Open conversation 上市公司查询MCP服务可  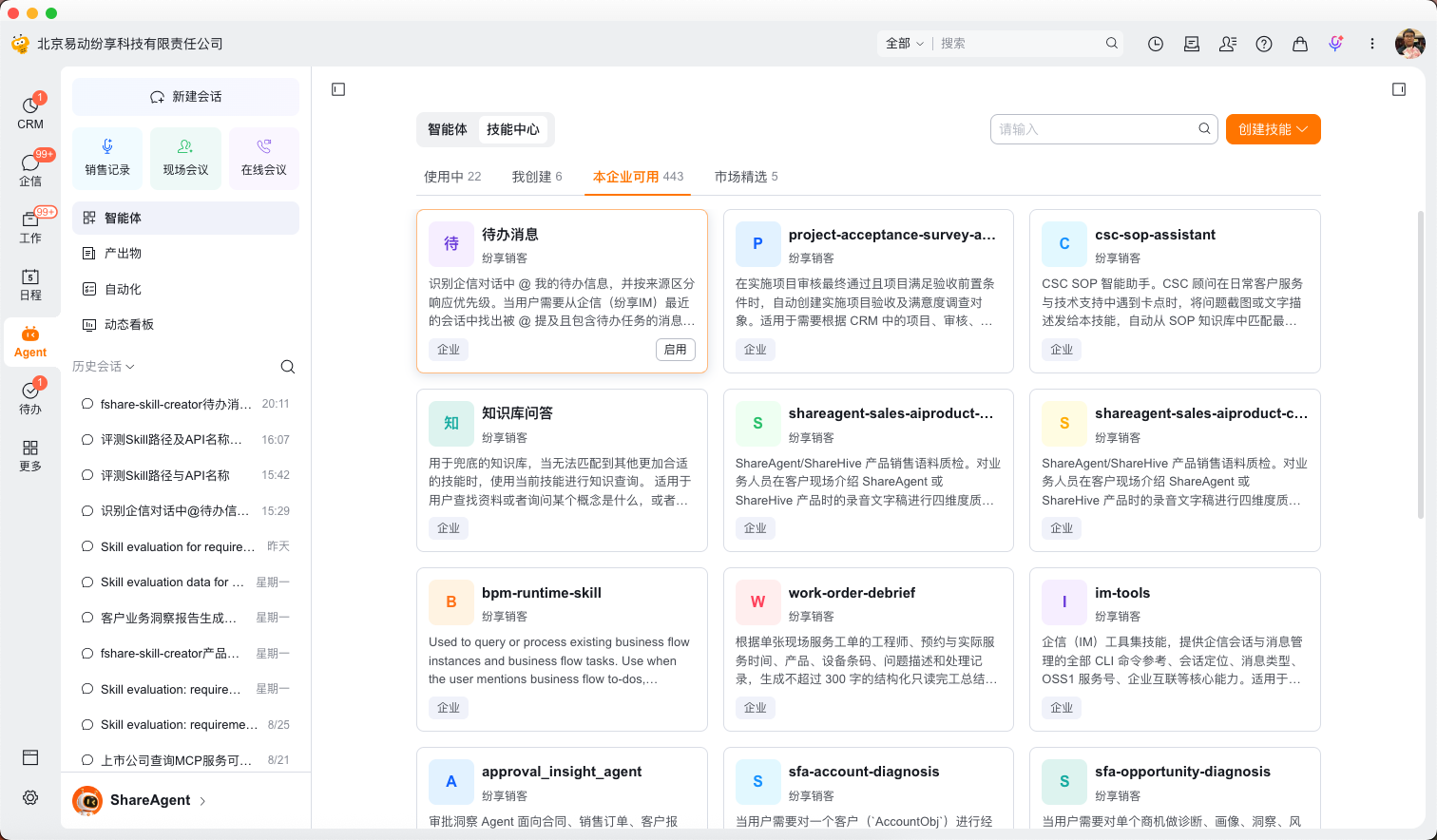pos(185,760)
